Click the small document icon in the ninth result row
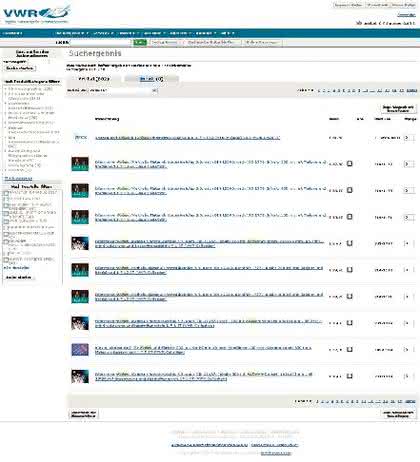420x462 pixels. point(349,349)
